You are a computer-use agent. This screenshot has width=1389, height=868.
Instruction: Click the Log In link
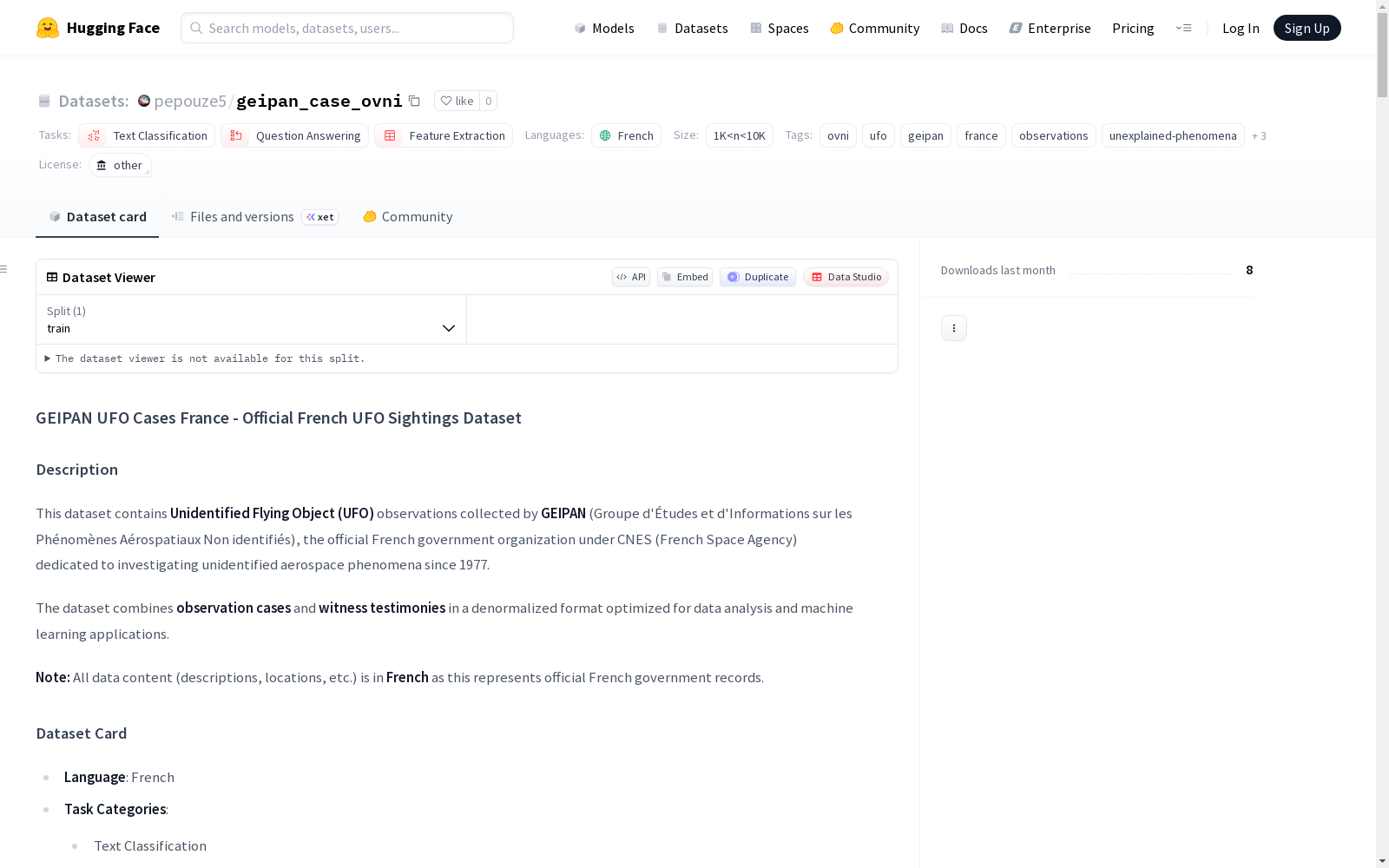click(1241, 28)
